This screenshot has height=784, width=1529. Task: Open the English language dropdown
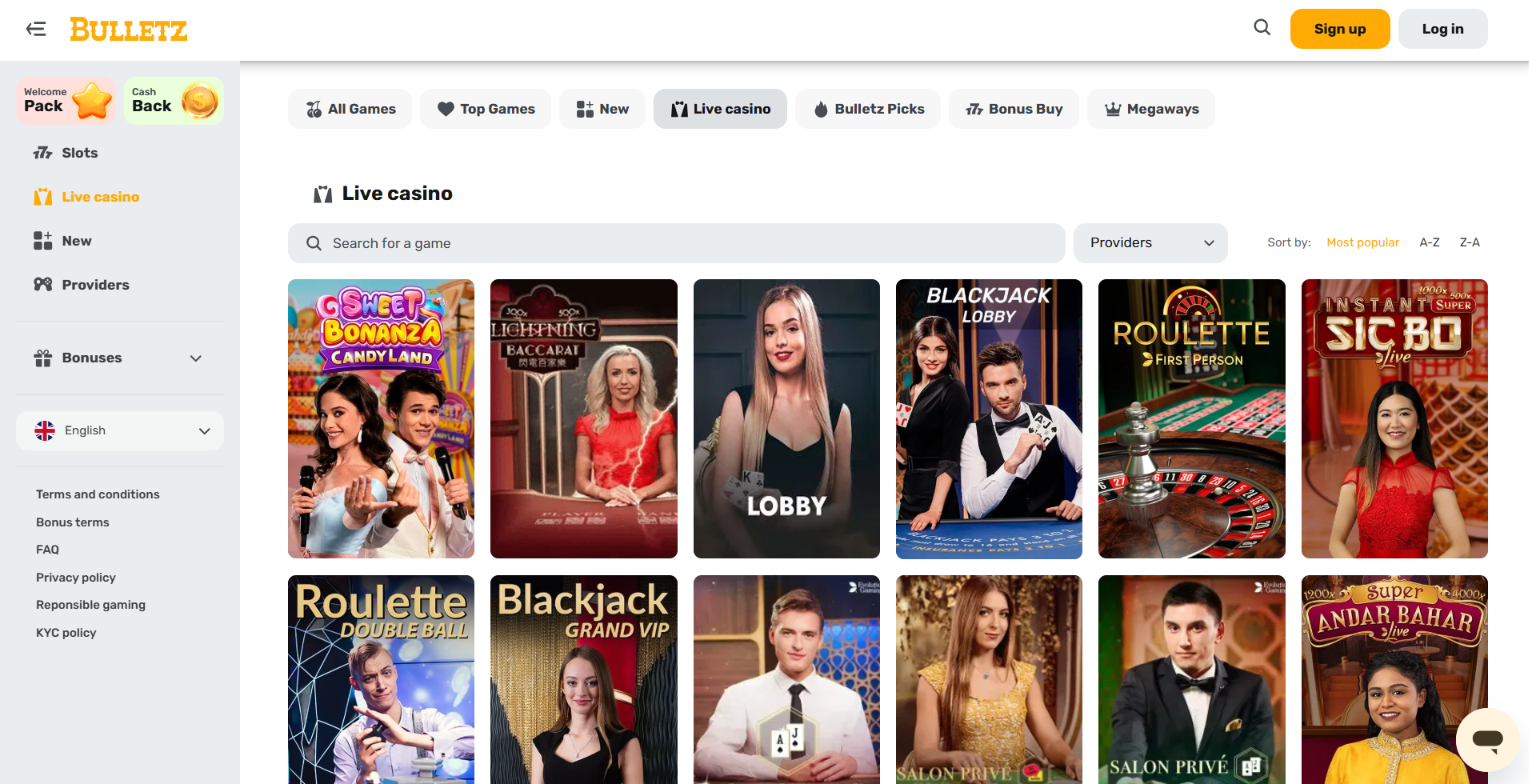click(x=120, y=431)
